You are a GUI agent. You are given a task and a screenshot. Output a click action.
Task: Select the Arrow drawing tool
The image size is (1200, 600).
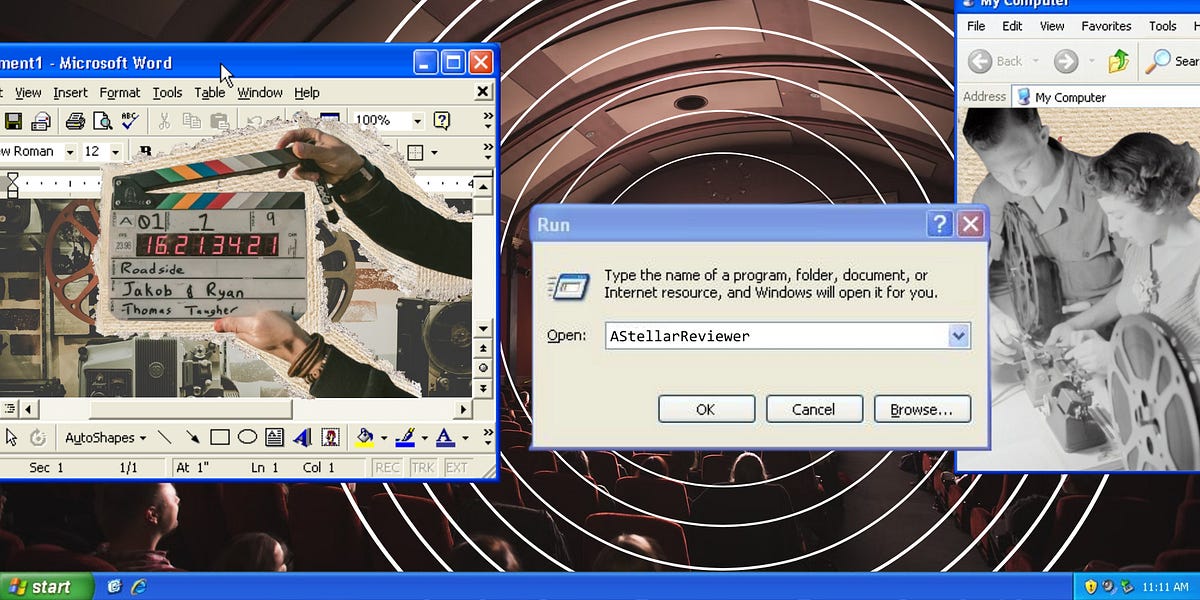[x=192, y=437]
